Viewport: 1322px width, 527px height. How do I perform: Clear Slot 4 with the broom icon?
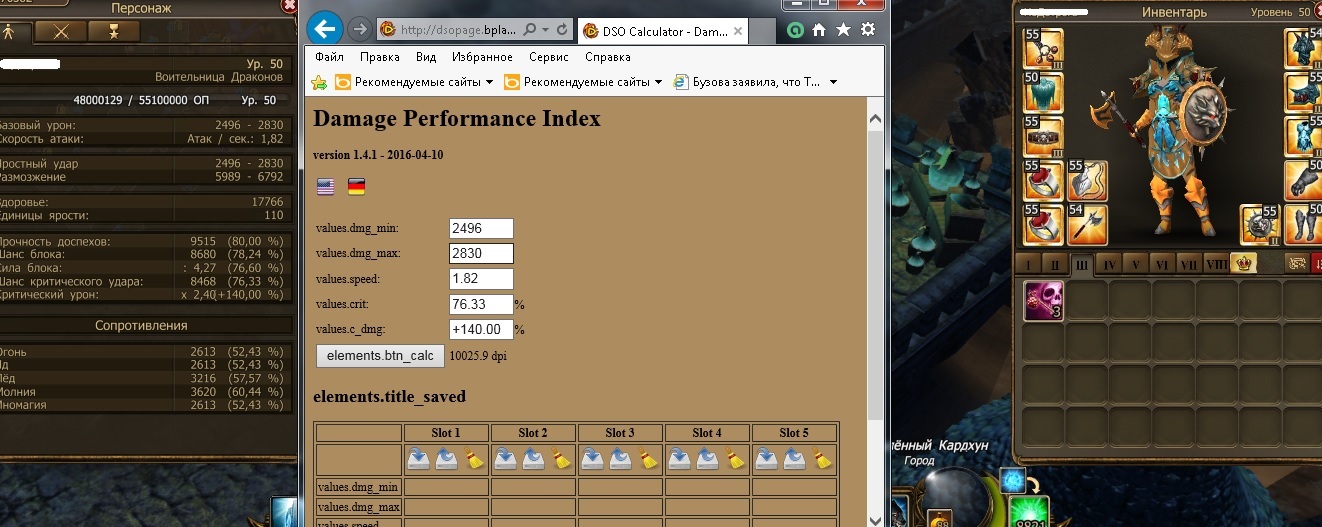click(734, 460)
